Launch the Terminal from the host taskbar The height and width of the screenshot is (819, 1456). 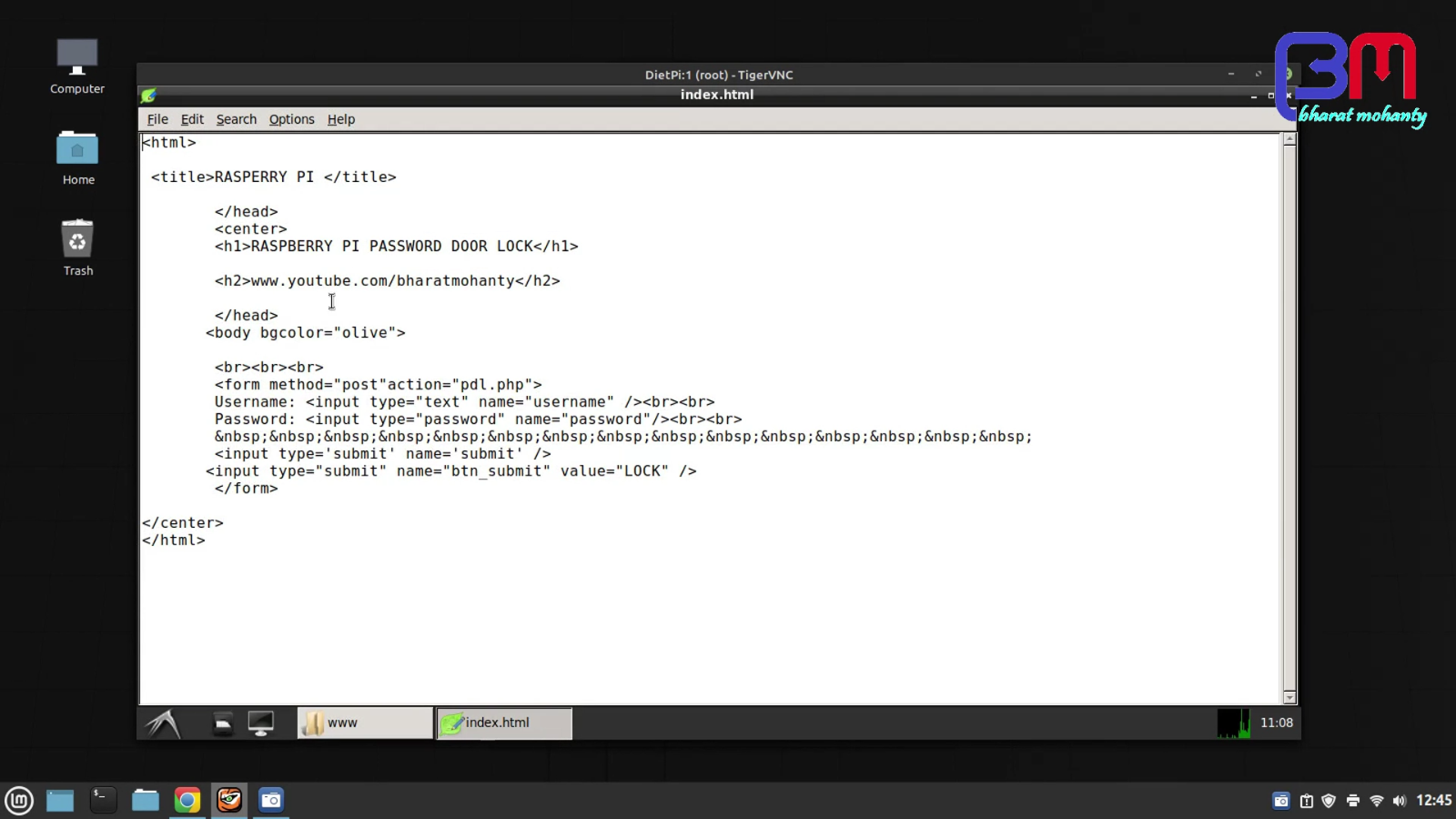point(103,800)
